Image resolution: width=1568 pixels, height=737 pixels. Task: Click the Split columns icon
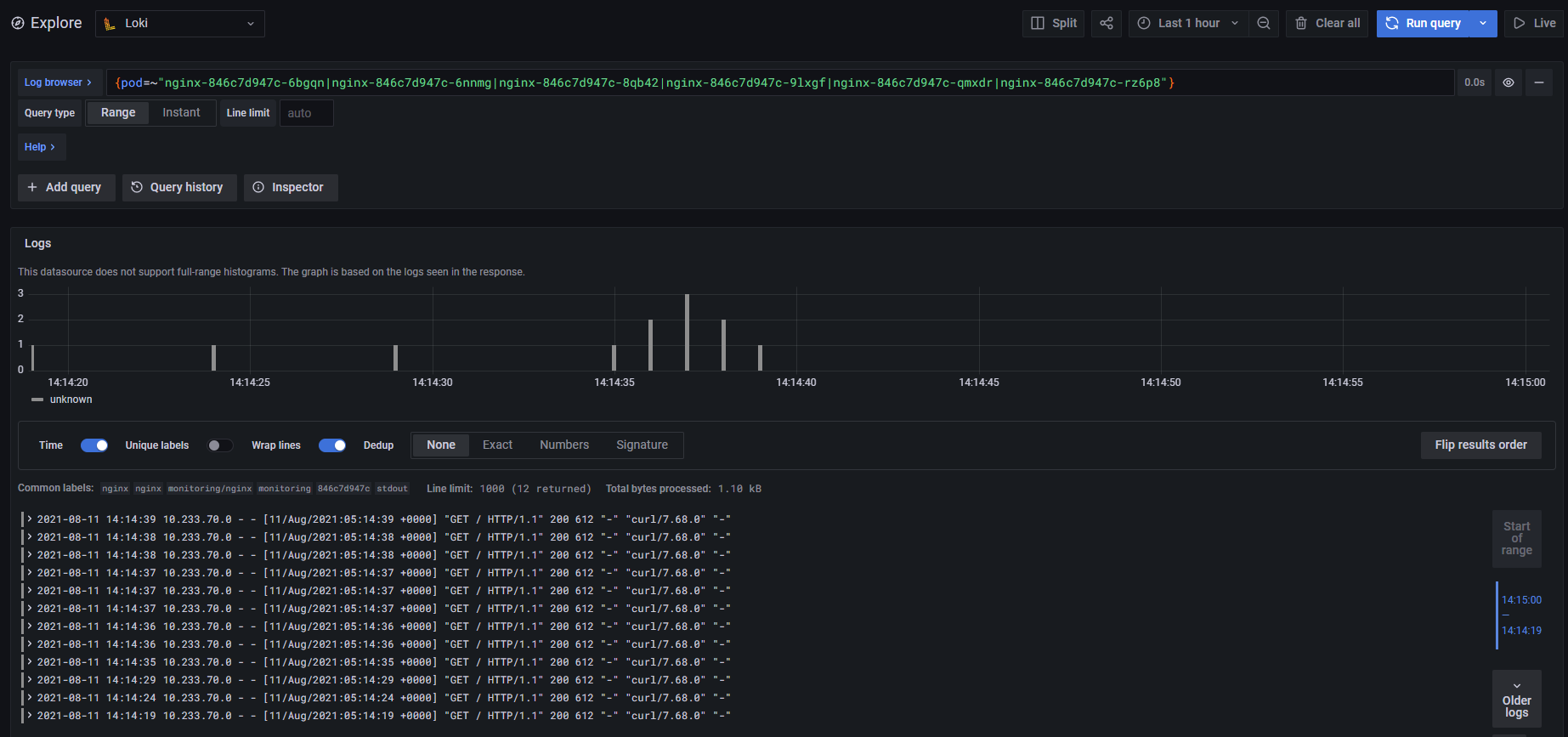[1038, 24]
